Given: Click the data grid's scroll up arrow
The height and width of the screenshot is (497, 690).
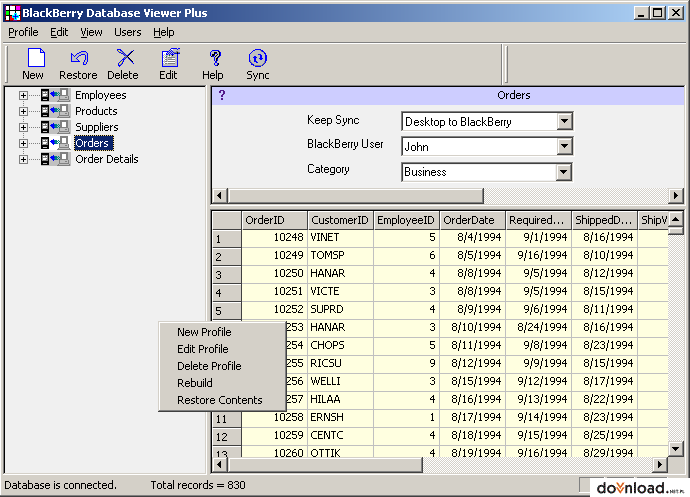Looking at the screenshot, I should click(675, 219).
